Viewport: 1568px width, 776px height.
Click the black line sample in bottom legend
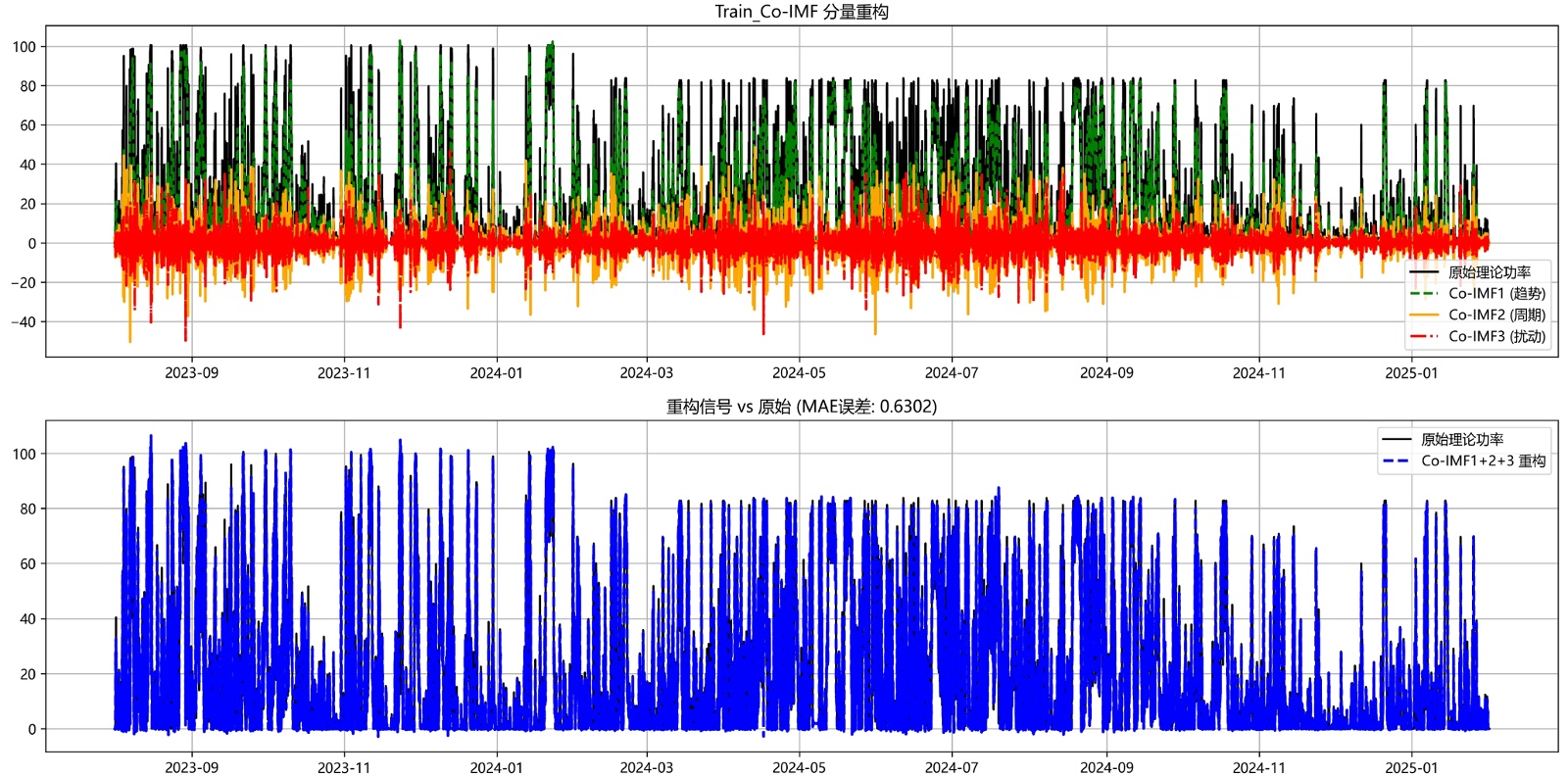point(1396,440)
